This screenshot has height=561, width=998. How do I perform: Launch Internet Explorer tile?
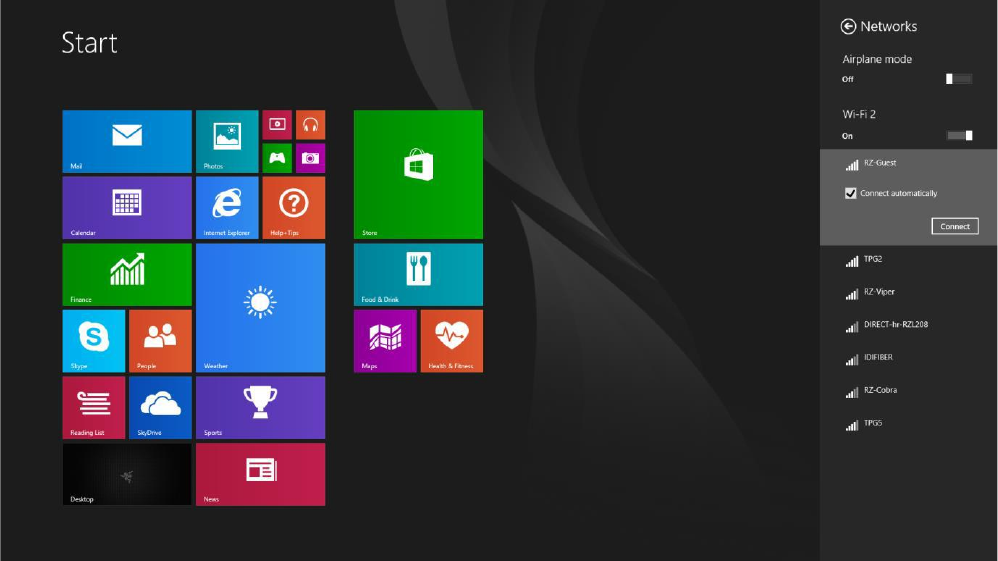[x=227, y=208]
